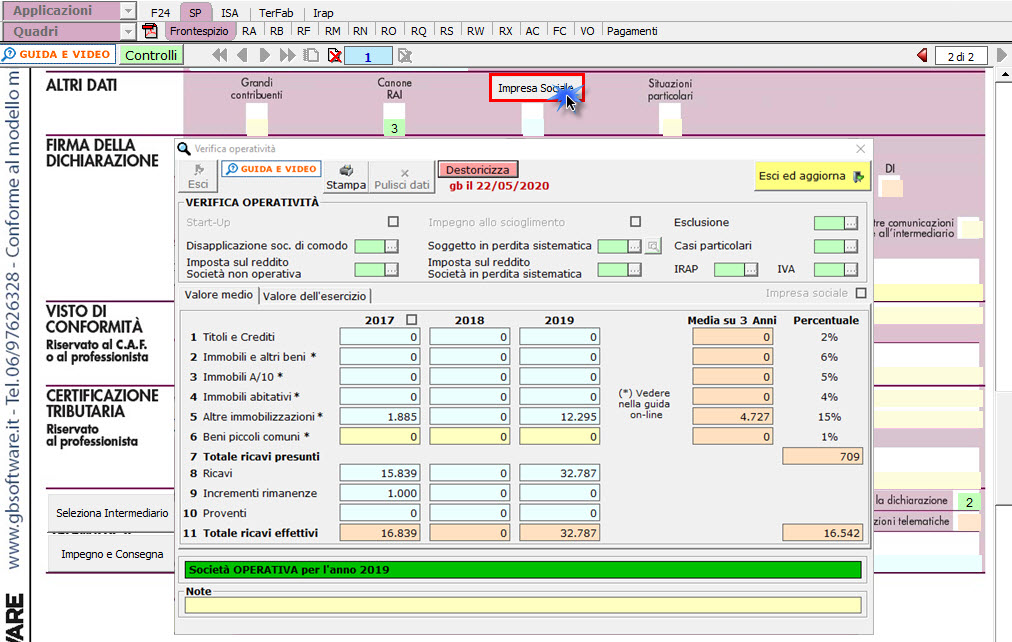Tick the Start-Up checkbox

(393, 222)
